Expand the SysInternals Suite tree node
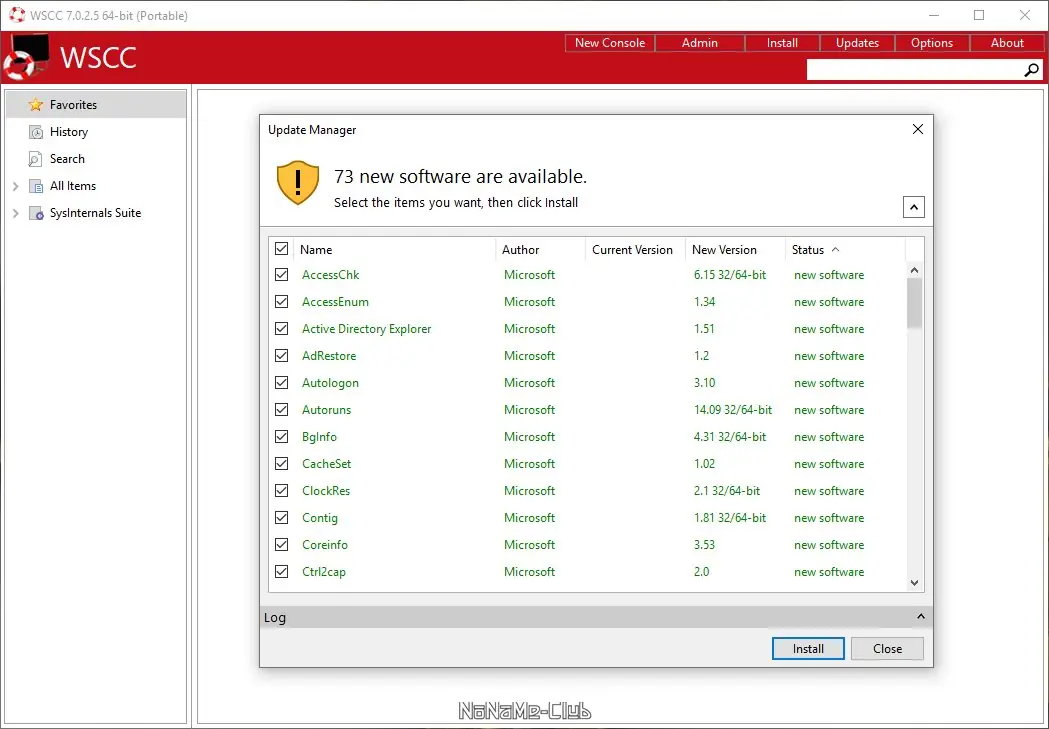This screenshot has width=1049, height=729. tap(15, 213)
